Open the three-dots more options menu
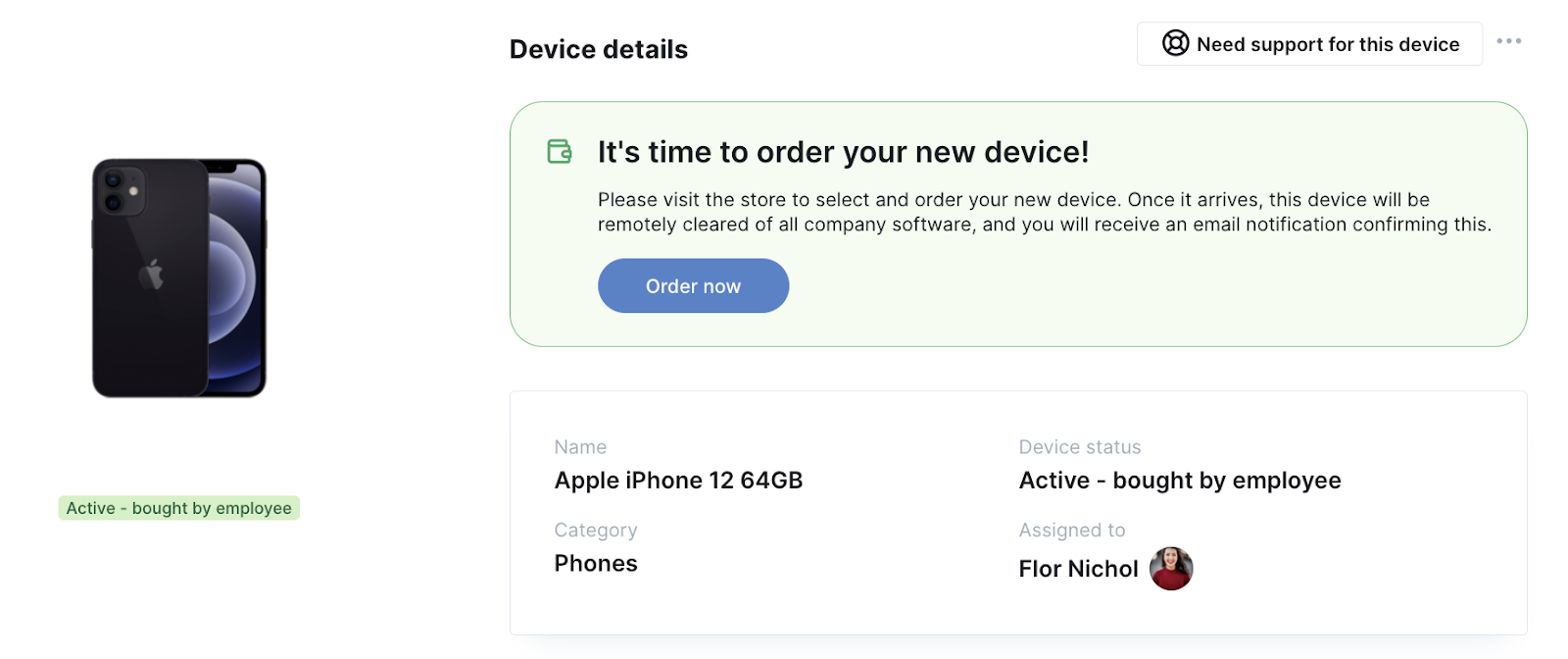1568x659 pixels. tap(1509, 41)
